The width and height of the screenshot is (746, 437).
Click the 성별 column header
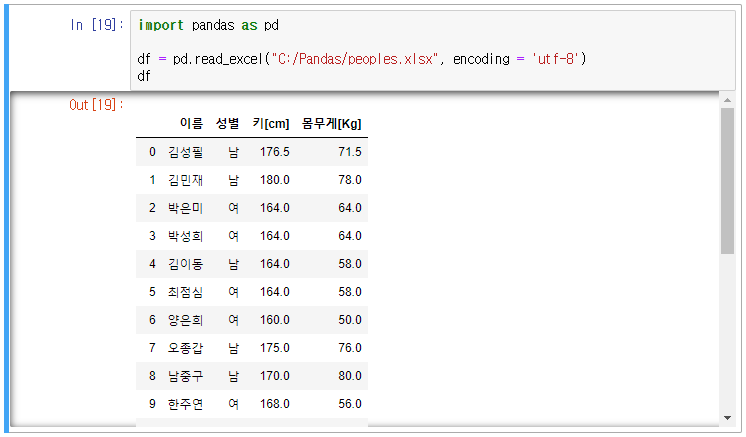coord(227,124)
